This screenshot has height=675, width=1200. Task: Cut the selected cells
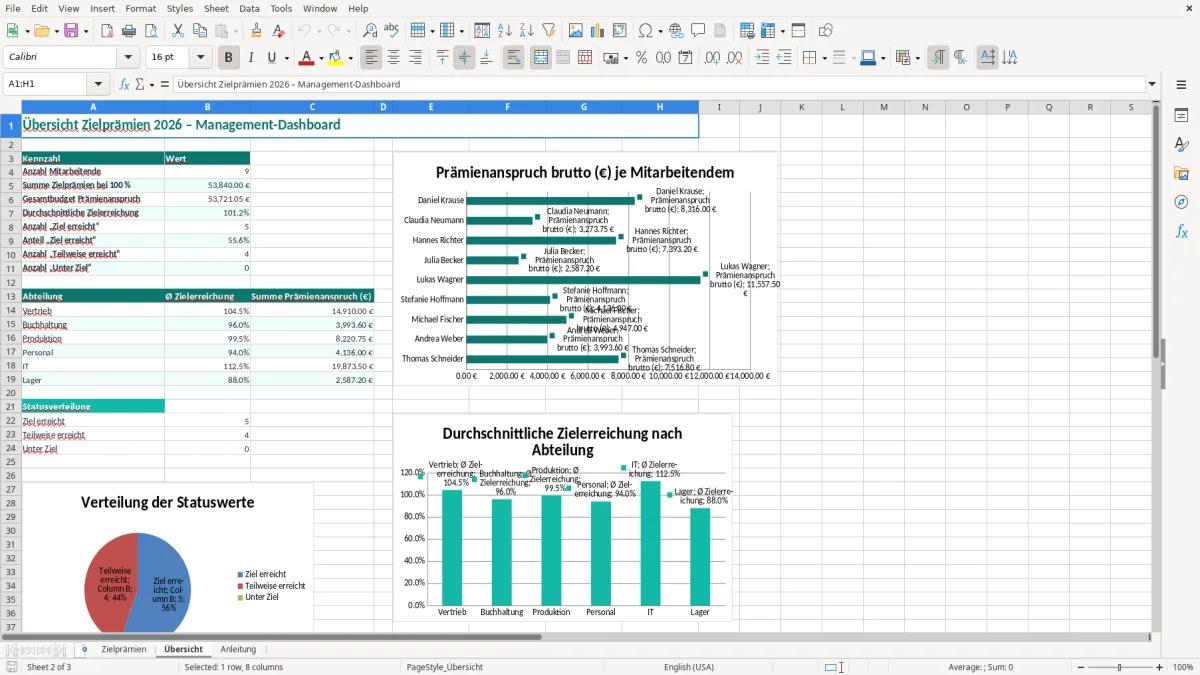click(x=177, y=31)
